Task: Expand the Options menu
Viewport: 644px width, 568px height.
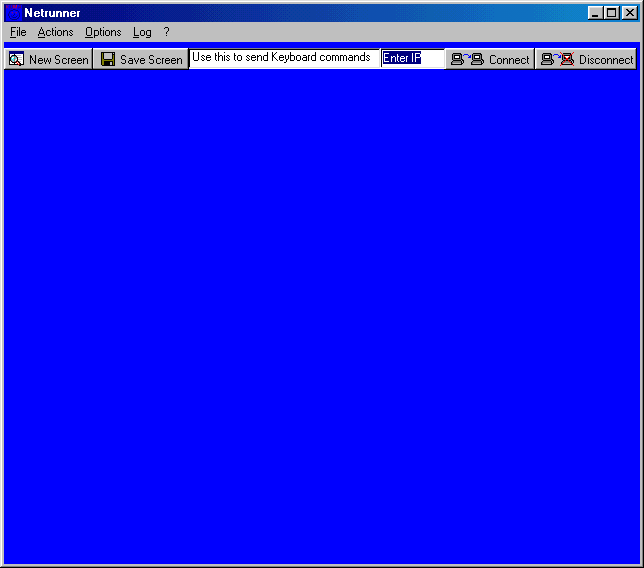Action: pyautogui.click(x=103, y=32)
